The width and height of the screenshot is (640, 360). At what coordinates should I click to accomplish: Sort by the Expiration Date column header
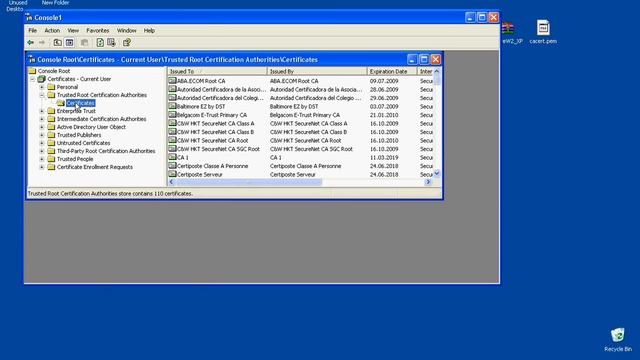click(x=392, y=71)
